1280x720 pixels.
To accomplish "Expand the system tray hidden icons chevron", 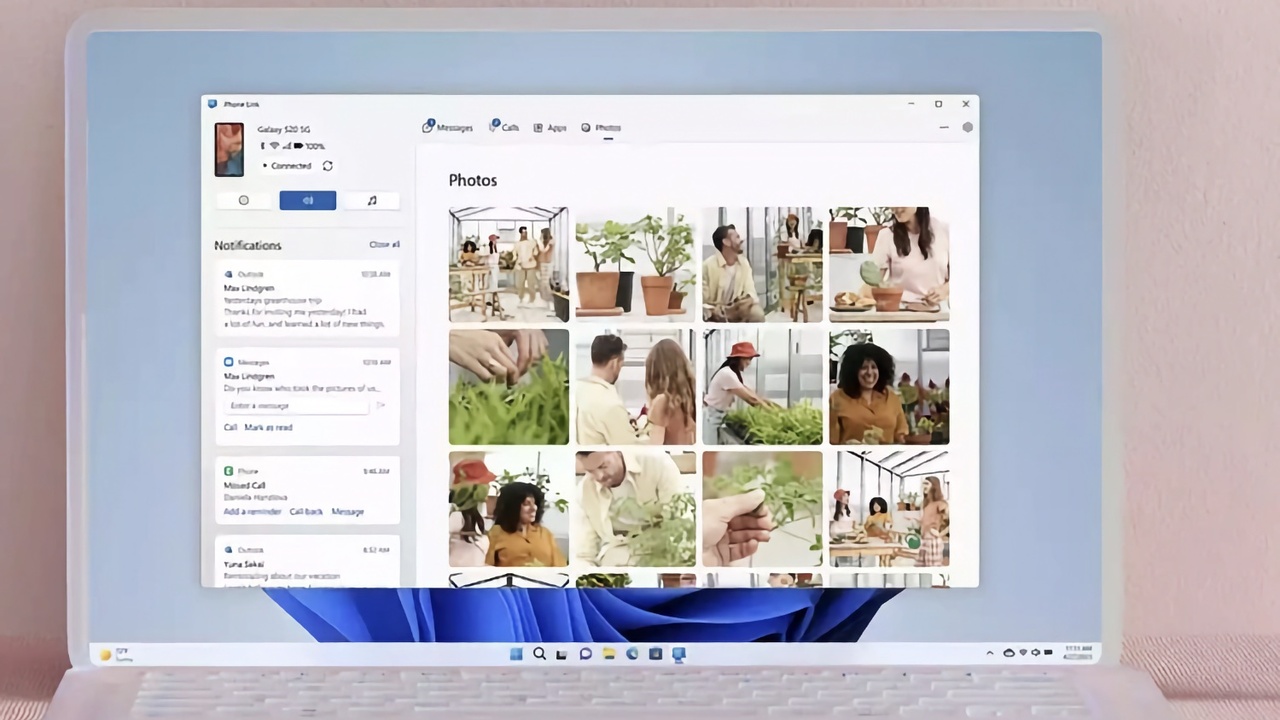I will coord(990,653).
